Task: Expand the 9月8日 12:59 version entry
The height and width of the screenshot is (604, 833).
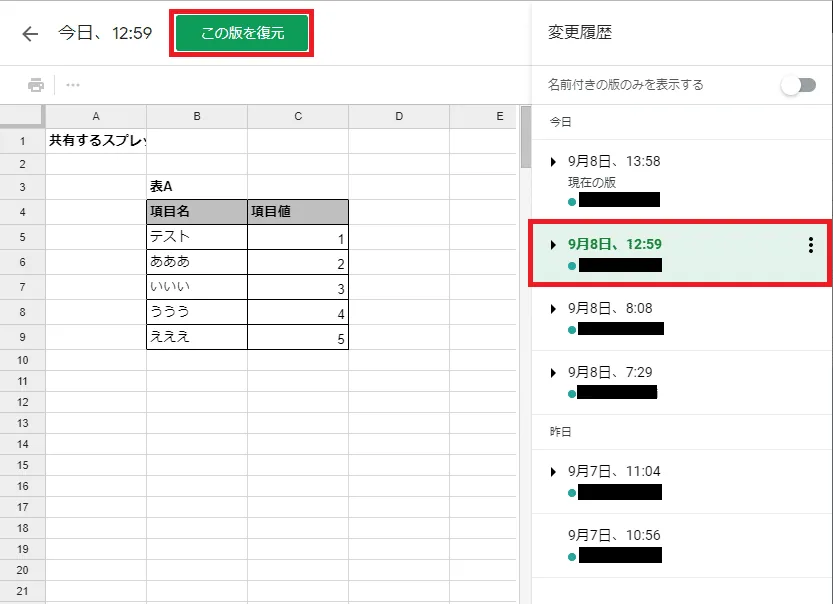Action: click(x=554, y=245)
